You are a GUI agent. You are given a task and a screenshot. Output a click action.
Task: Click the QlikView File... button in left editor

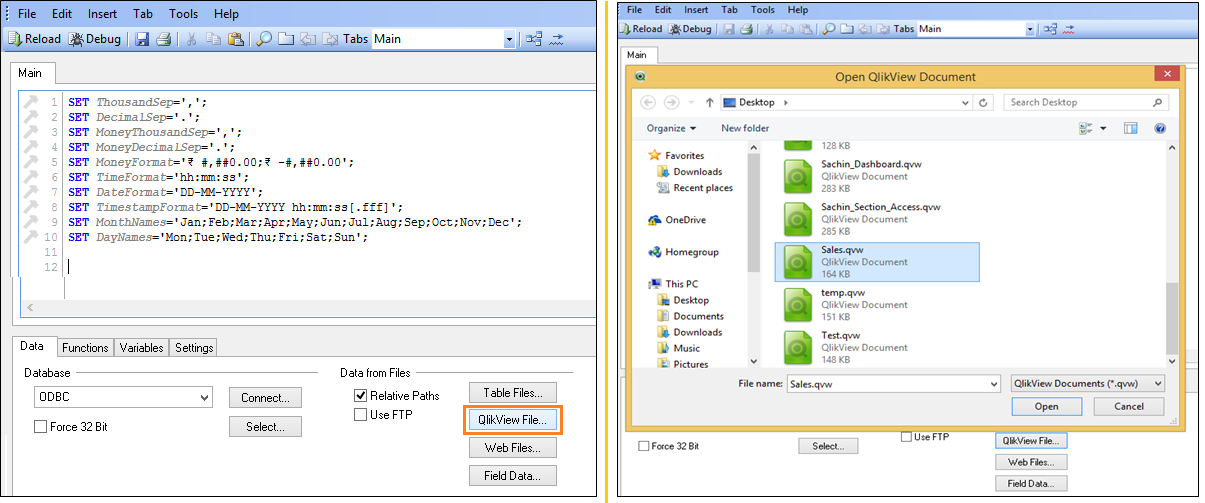point(513,420)
